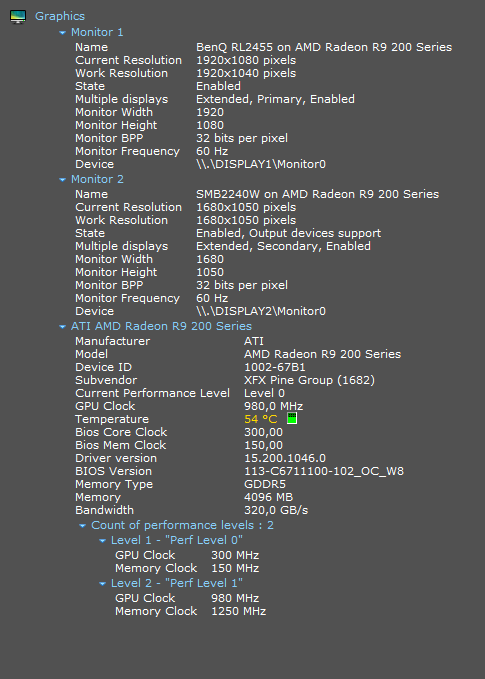The height and width of the screenshot is (679, 485).
Task: Click "Extended, Secondary, Enabled" value
Action: coord(283,246)
